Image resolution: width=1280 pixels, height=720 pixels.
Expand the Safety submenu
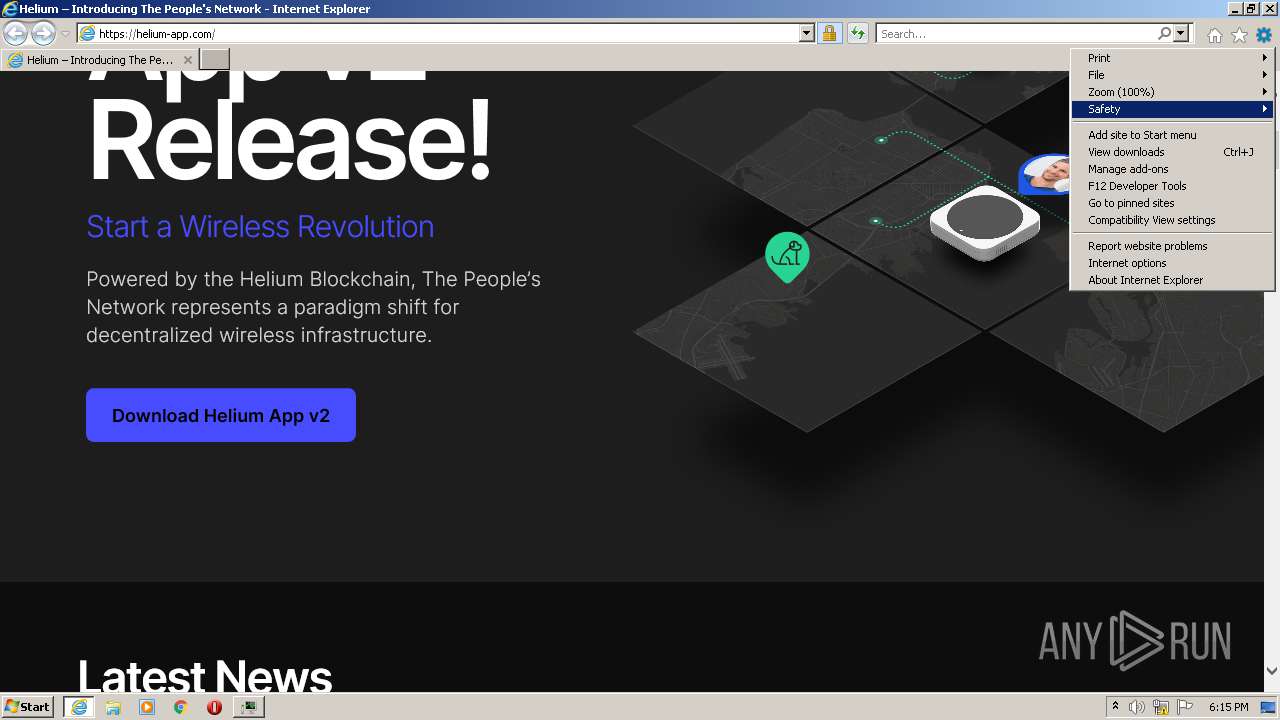pyautogui.click(x=1172, y=109)
